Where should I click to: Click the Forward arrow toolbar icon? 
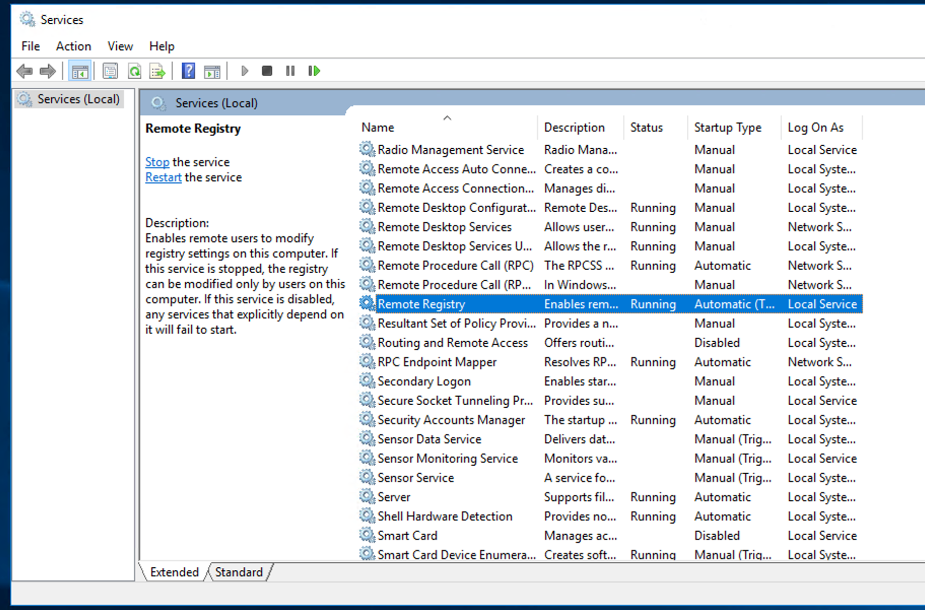pyautogui.click(x=47, y=71)
